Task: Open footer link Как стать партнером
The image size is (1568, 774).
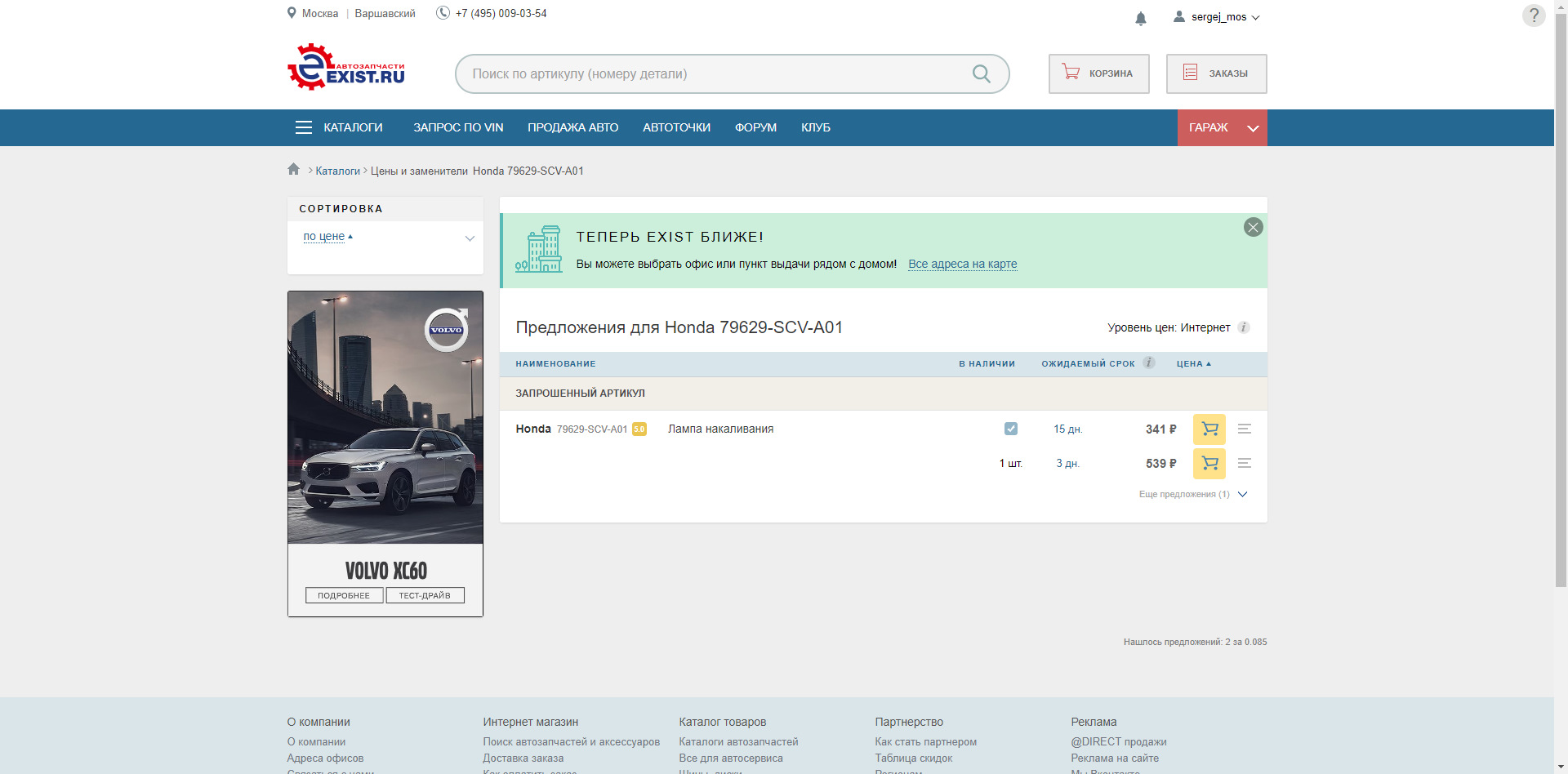Action: pos(925,741)
